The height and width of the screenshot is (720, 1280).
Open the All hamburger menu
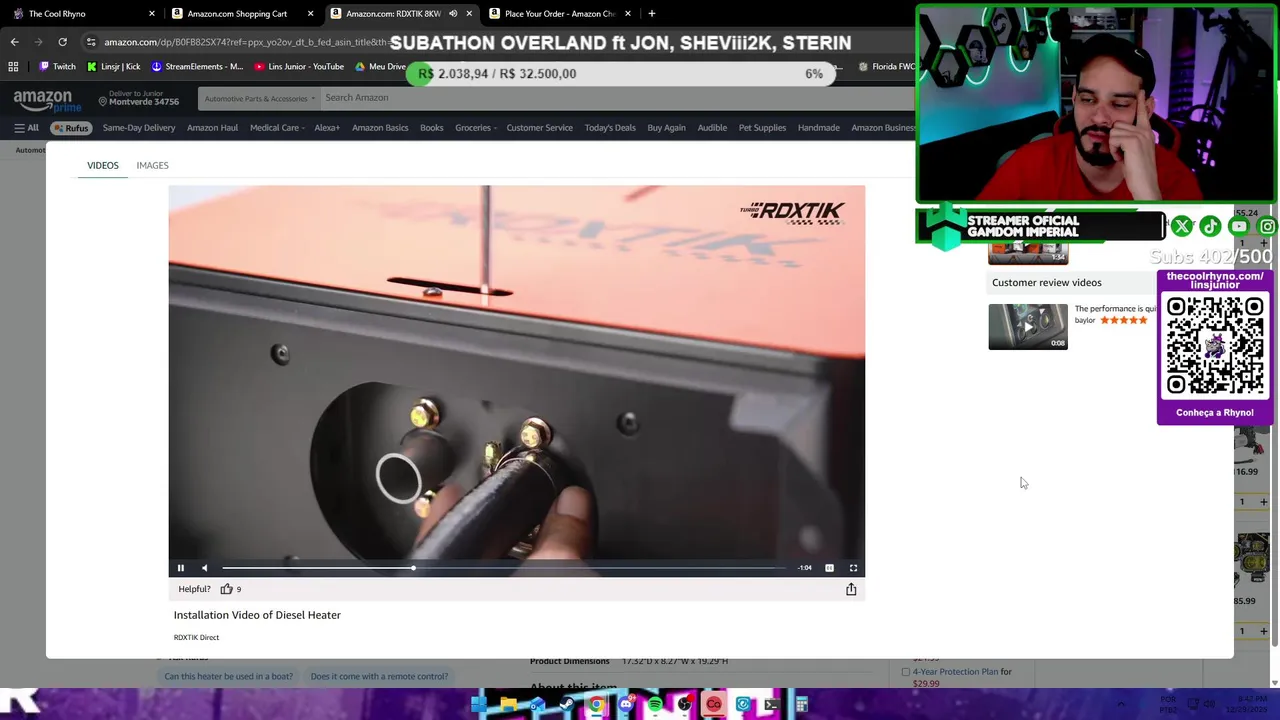pyautogui.click(x=26, y=128)
